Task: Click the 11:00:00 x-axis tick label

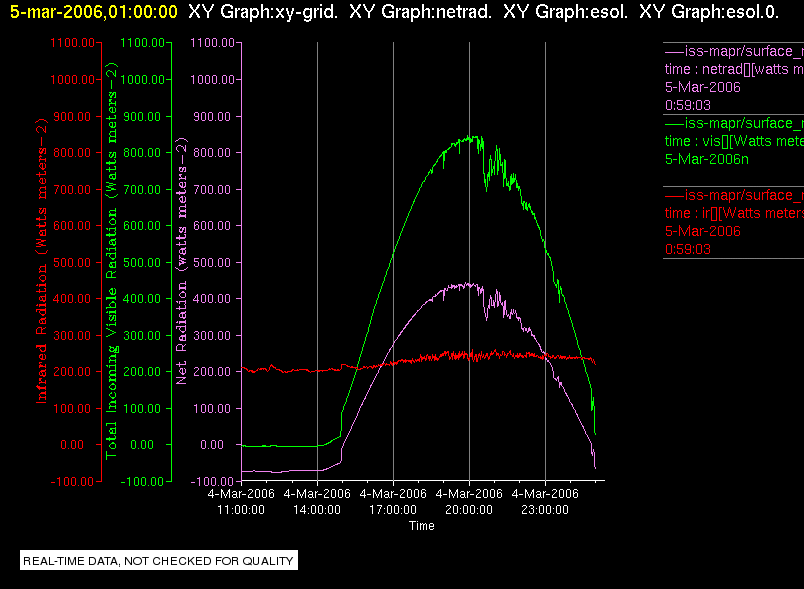Action: tap(241, 510)
